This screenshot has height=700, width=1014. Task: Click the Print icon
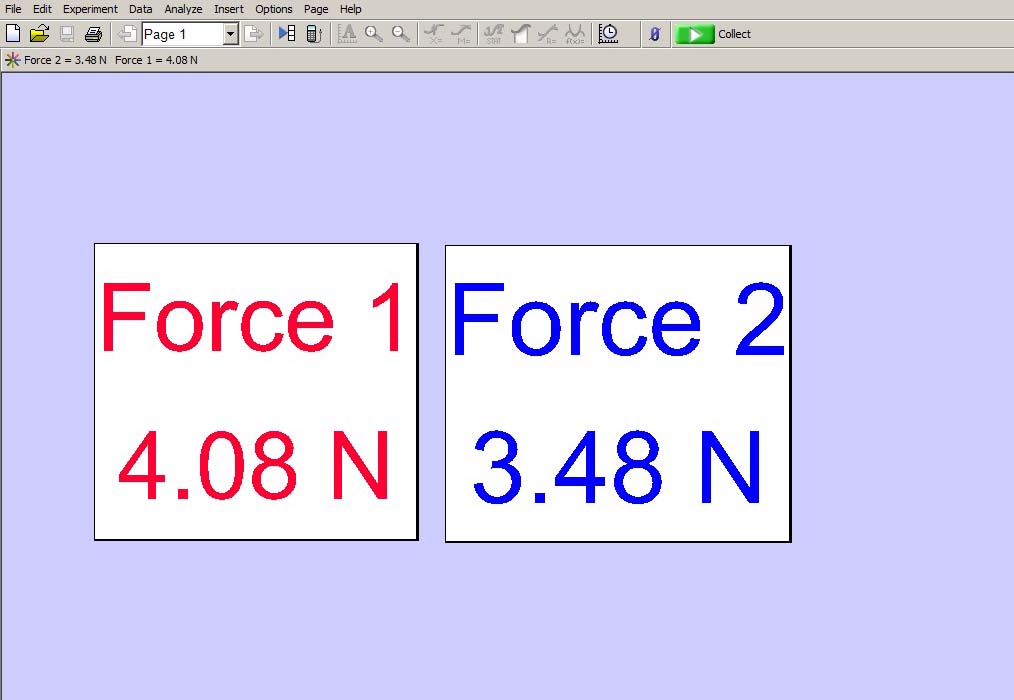(93, 34)
